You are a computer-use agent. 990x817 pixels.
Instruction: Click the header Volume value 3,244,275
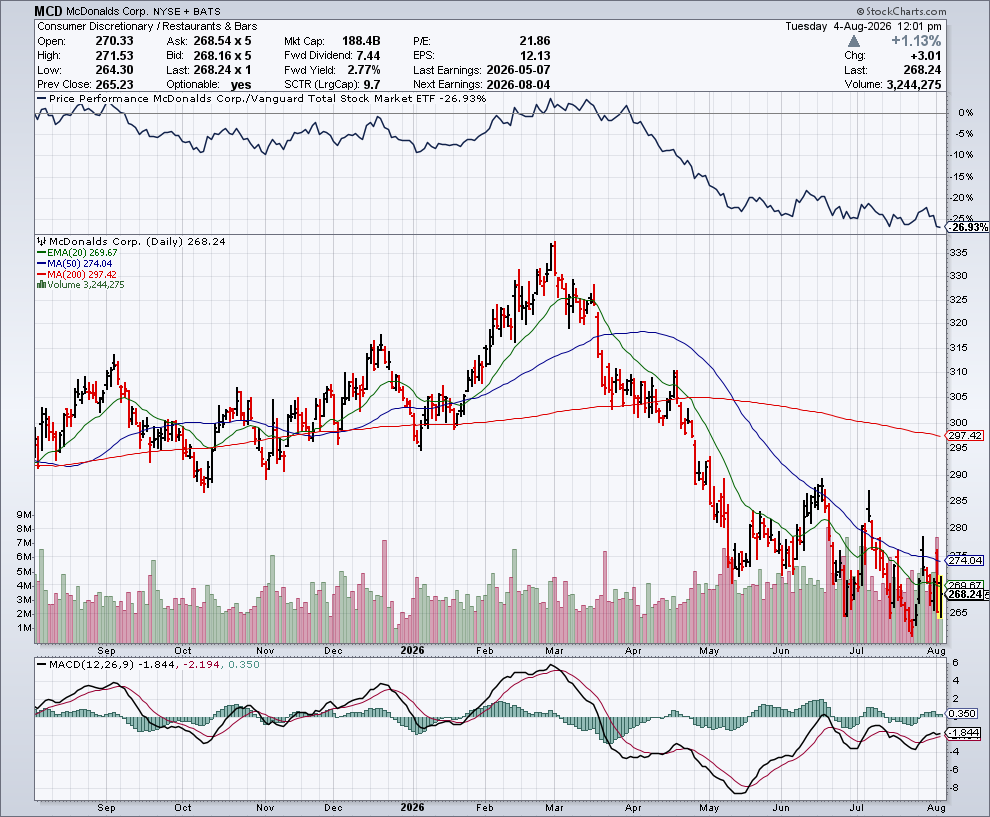click(914, 85)
